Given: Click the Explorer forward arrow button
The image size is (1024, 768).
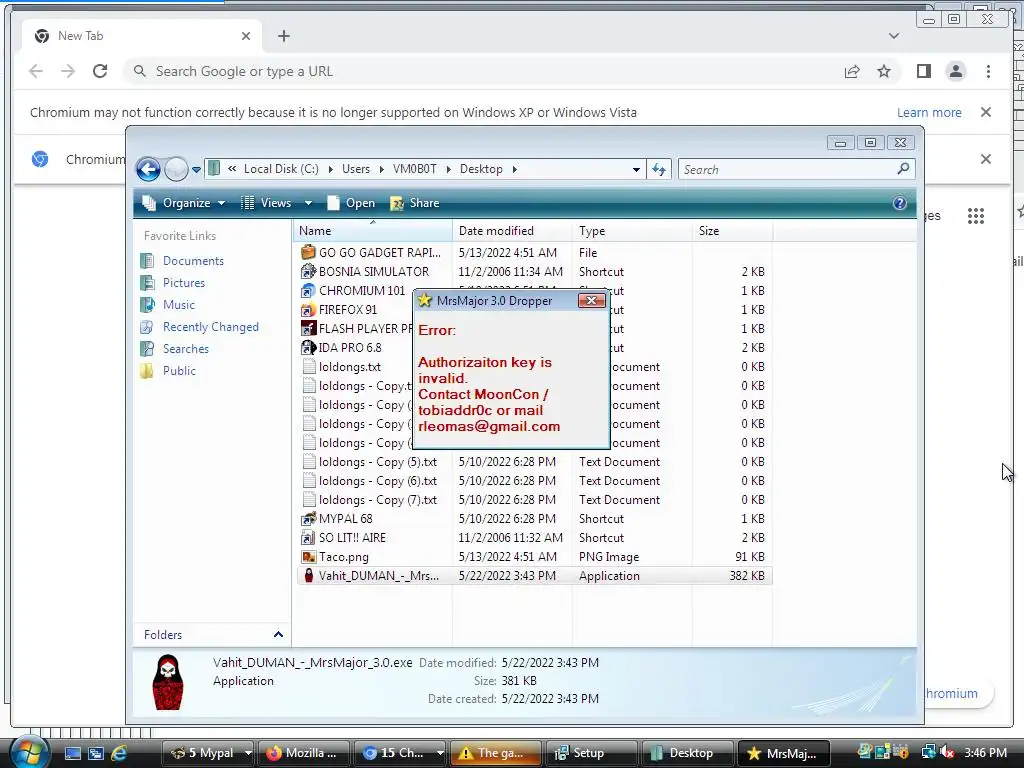Looking at the screenshot, I should (176, 170).
